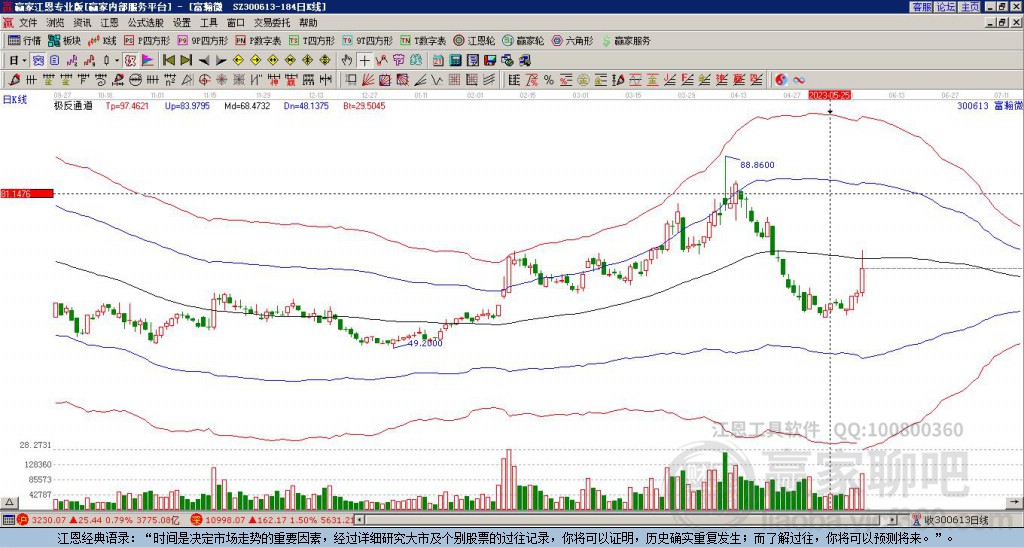Switch to K线 view button

[x=101, y=40]
